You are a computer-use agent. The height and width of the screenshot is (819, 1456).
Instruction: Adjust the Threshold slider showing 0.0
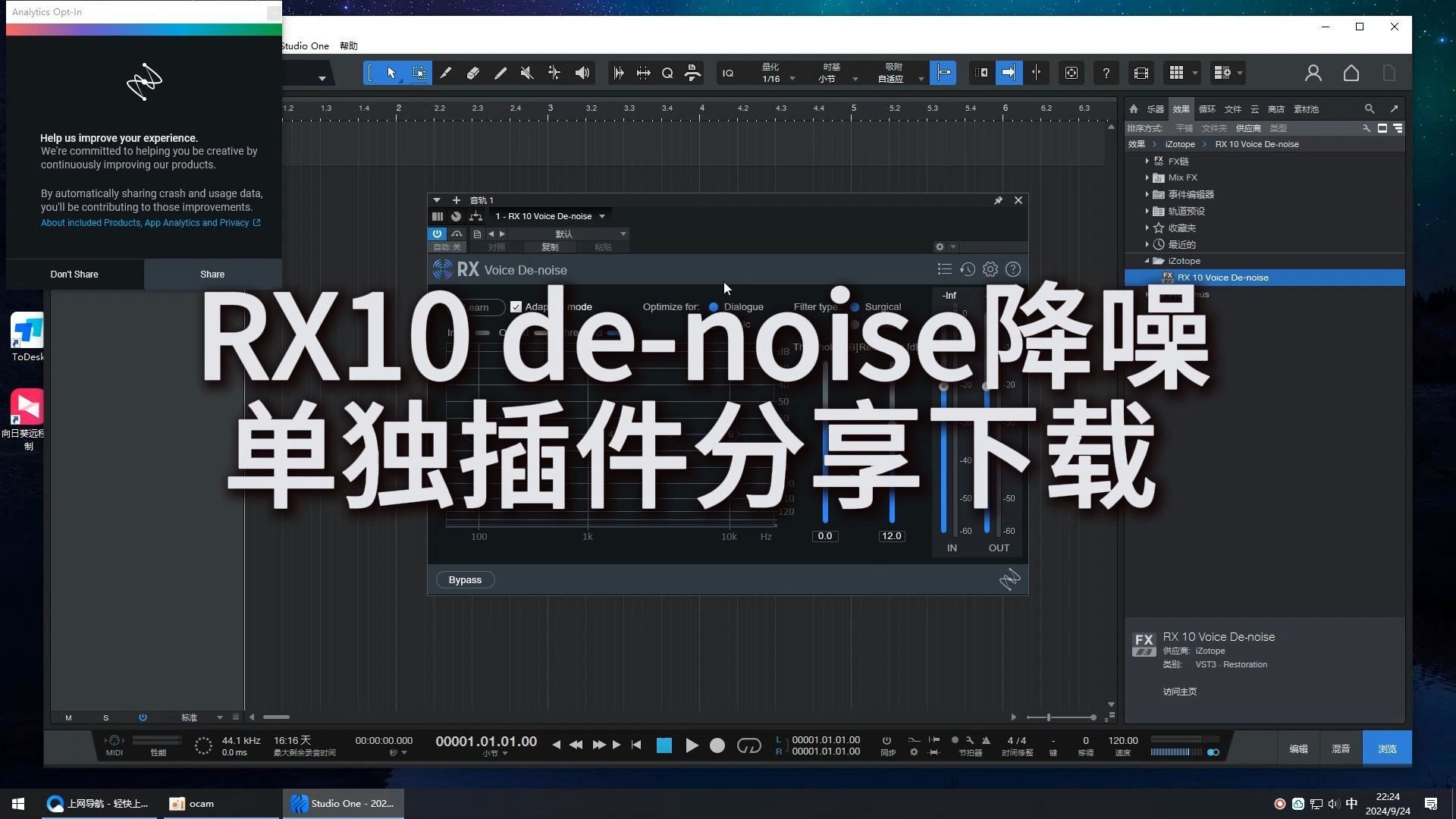[825, 444]
